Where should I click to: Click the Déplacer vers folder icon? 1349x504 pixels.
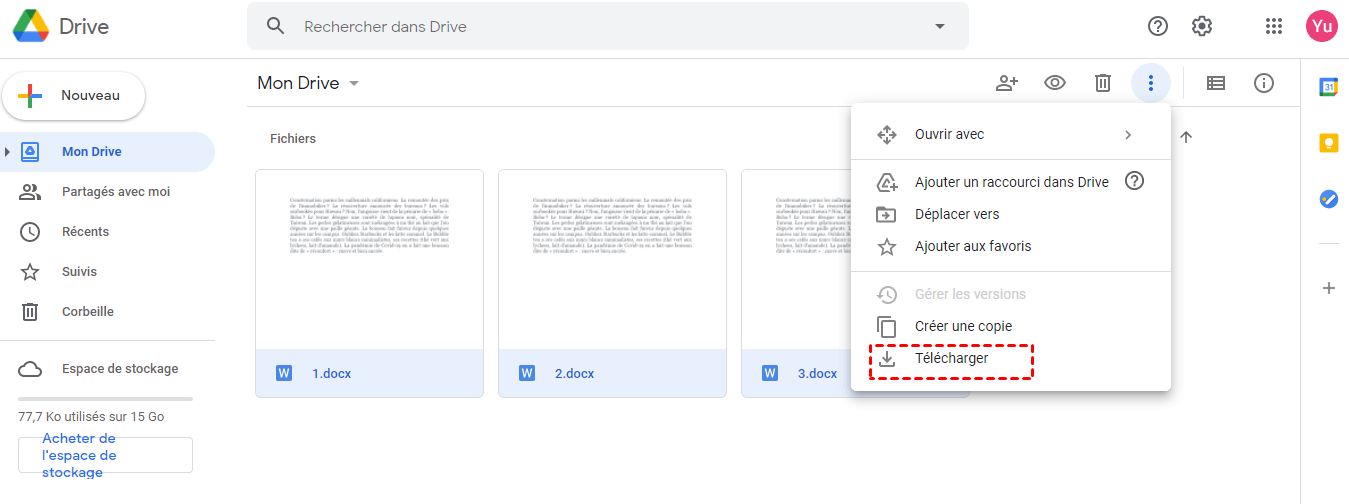(x=887, y=214)
